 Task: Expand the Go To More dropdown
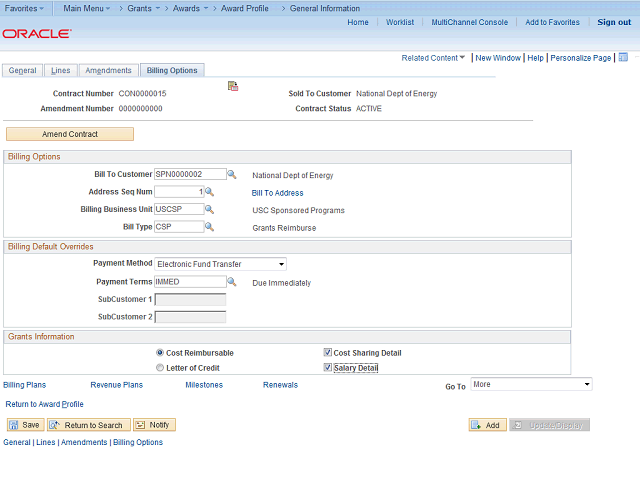[x=531, y=384]
